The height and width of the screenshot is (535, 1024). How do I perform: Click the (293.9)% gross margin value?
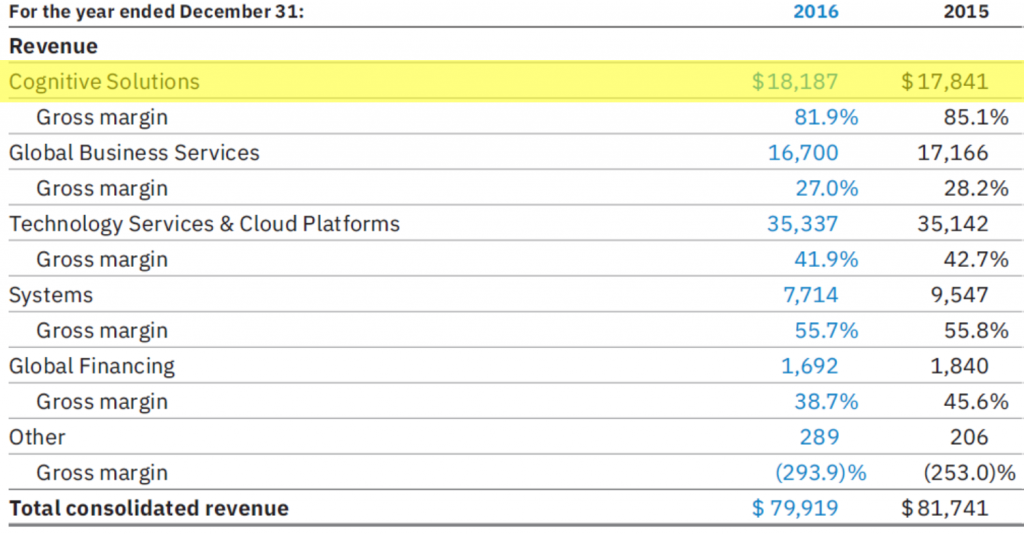817,472
